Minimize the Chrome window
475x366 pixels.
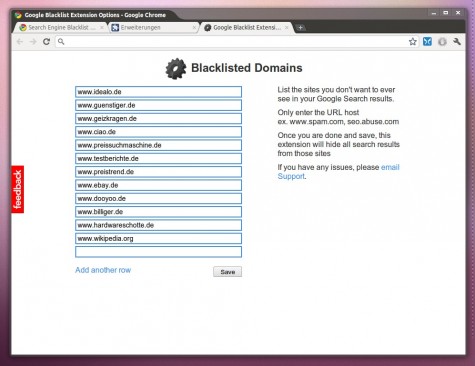tap(434, 13)
